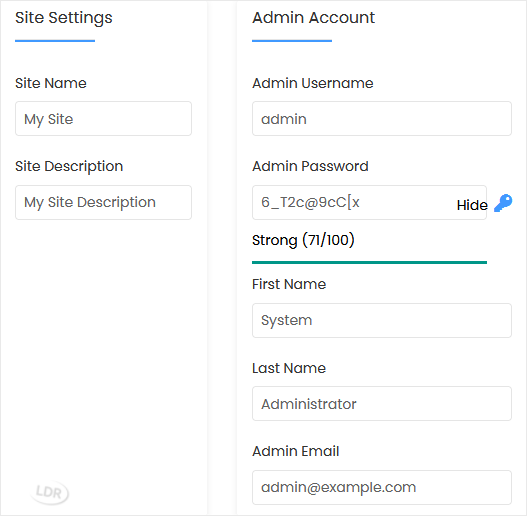
Task: Click the Site Name label
Action: coord(51,83)
